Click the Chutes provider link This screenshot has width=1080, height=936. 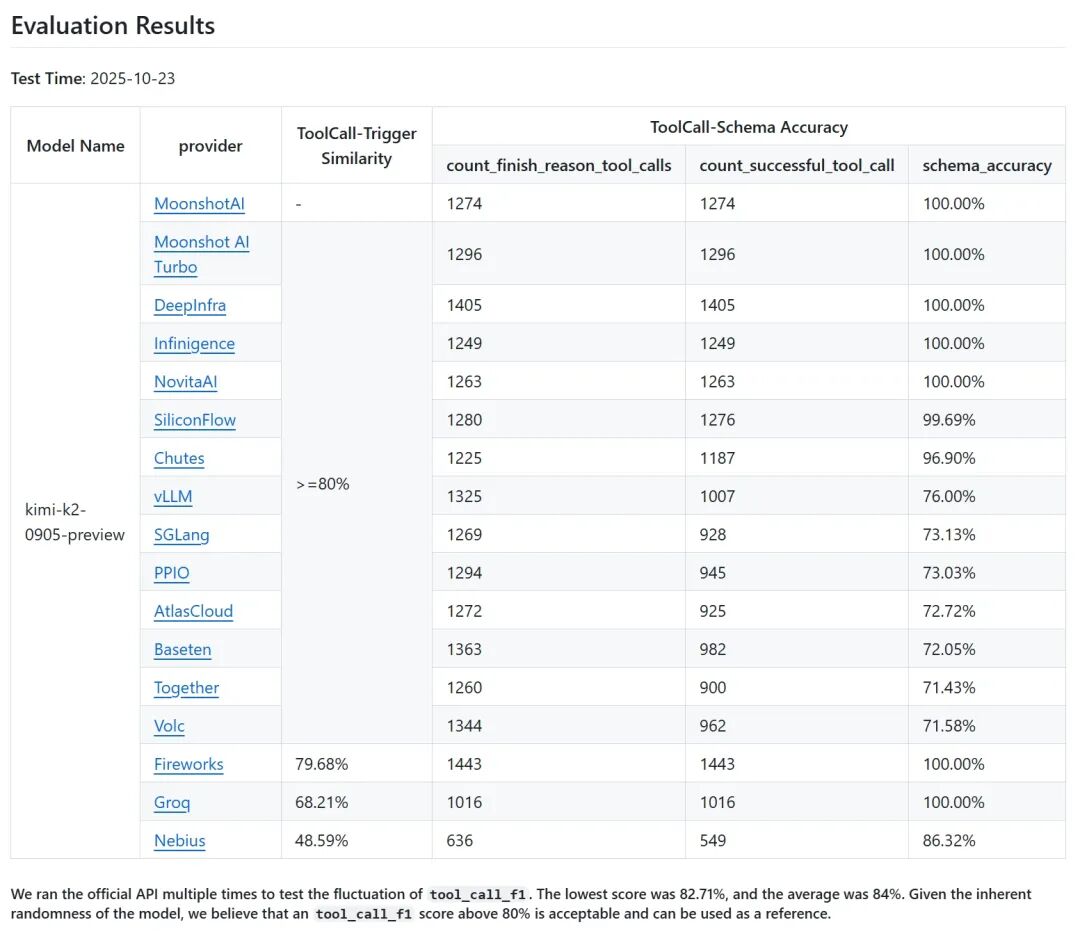[179, 458]
